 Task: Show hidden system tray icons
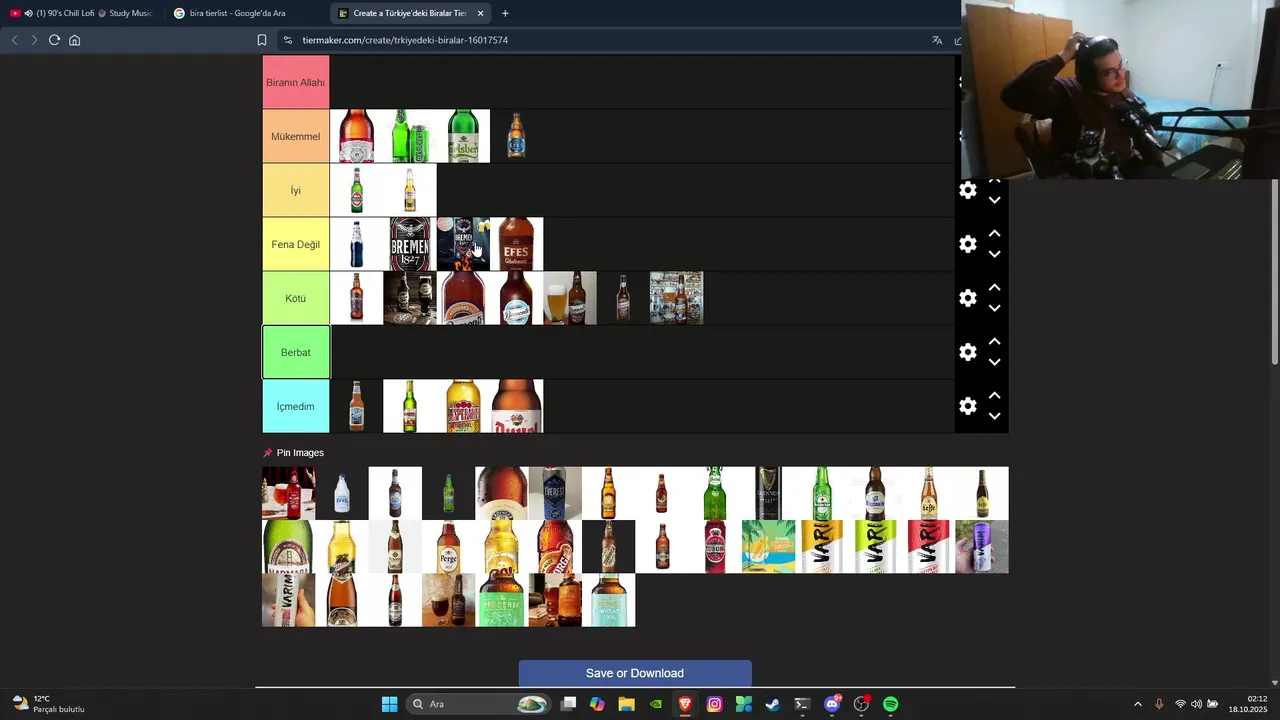[x=1137, y=704]
